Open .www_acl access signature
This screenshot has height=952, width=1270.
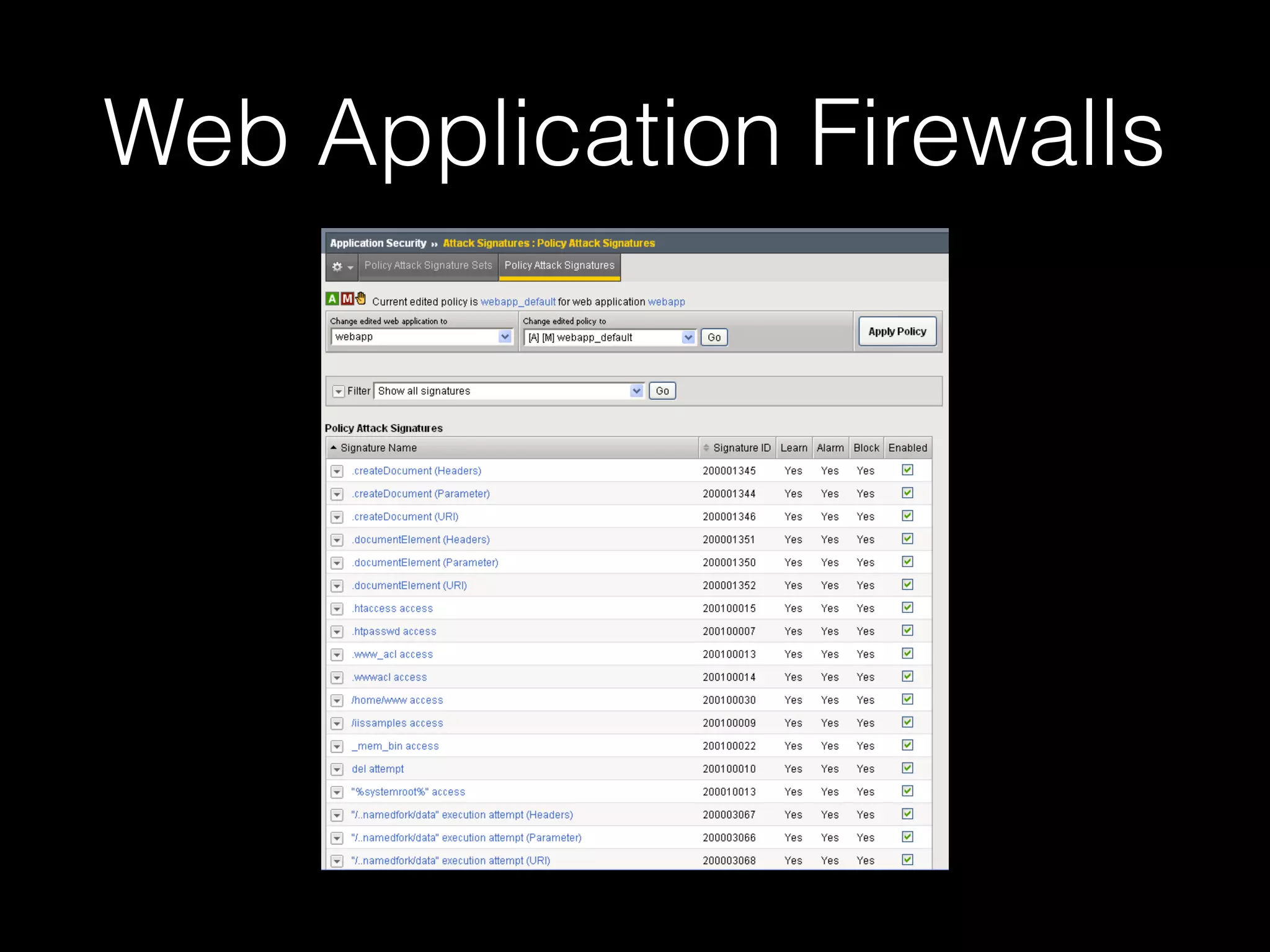click(x=393, y=654)
